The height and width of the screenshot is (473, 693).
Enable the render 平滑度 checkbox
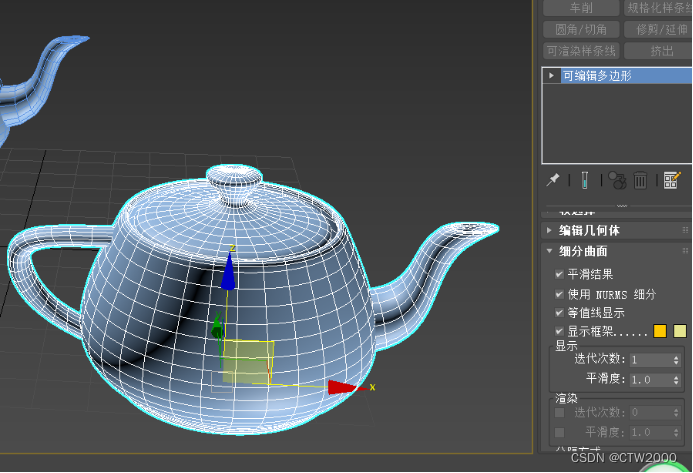[x=560, y=432]
